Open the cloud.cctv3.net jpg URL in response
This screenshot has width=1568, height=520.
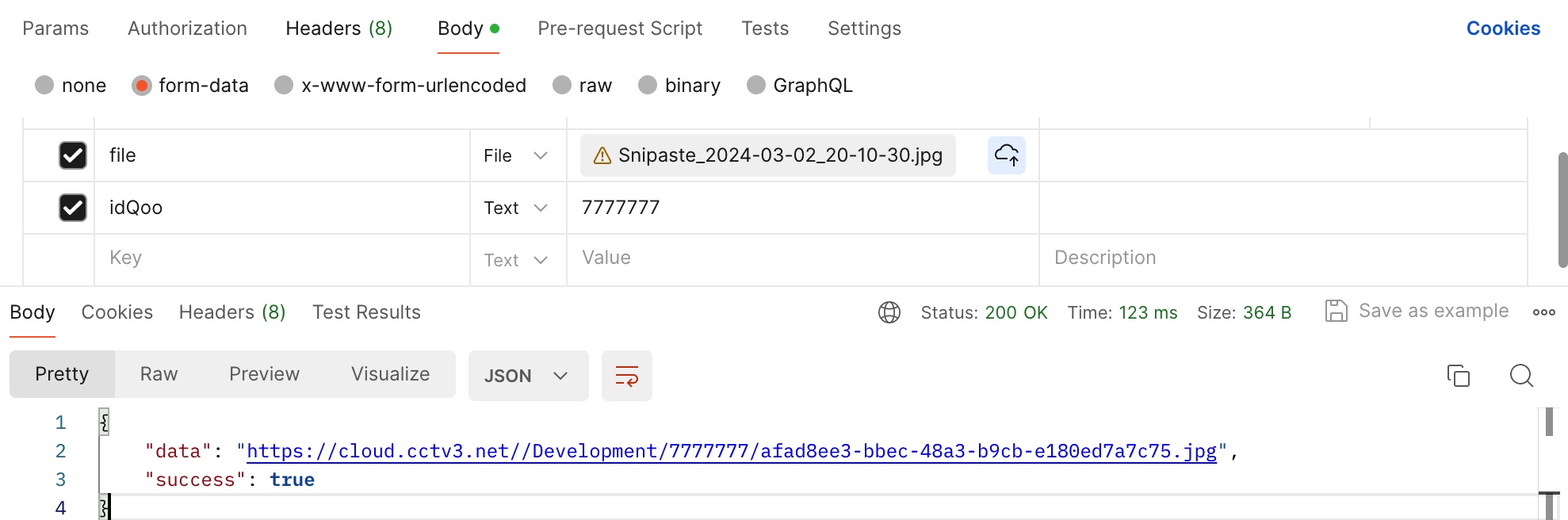tap(731, 451)
